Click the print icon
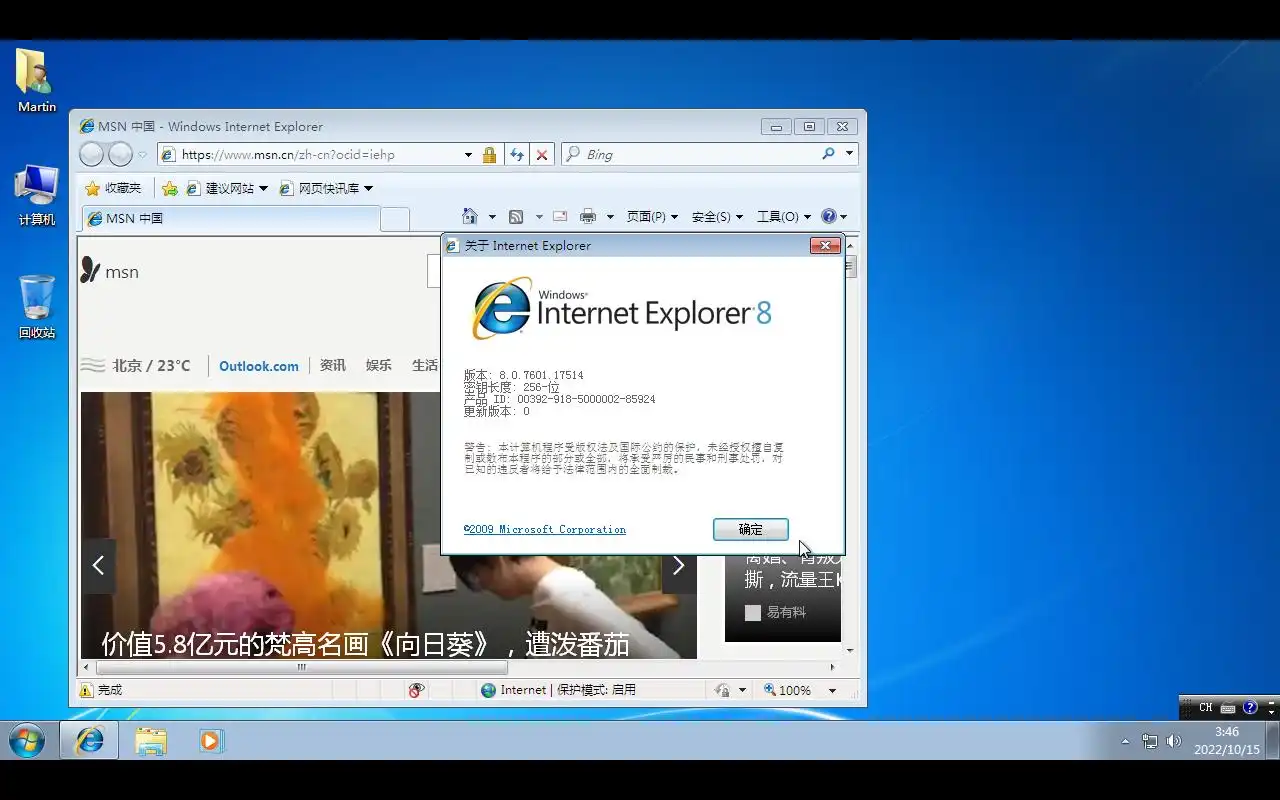This screenshot has width=1280, height=800. [x=588, y=216]
